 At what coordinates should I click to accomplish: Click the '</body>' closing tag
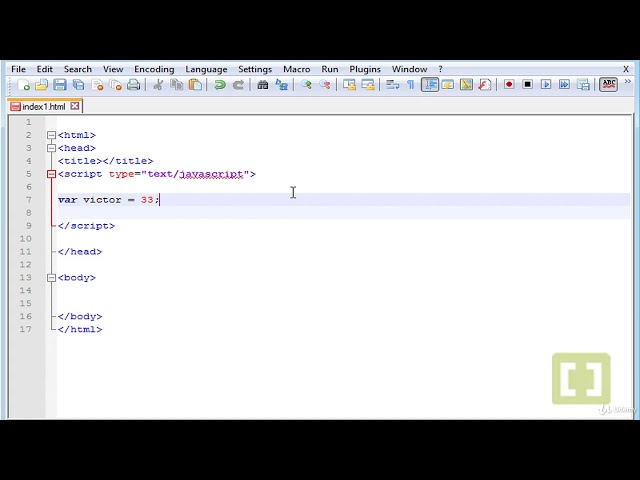click(x=80, y=317)
